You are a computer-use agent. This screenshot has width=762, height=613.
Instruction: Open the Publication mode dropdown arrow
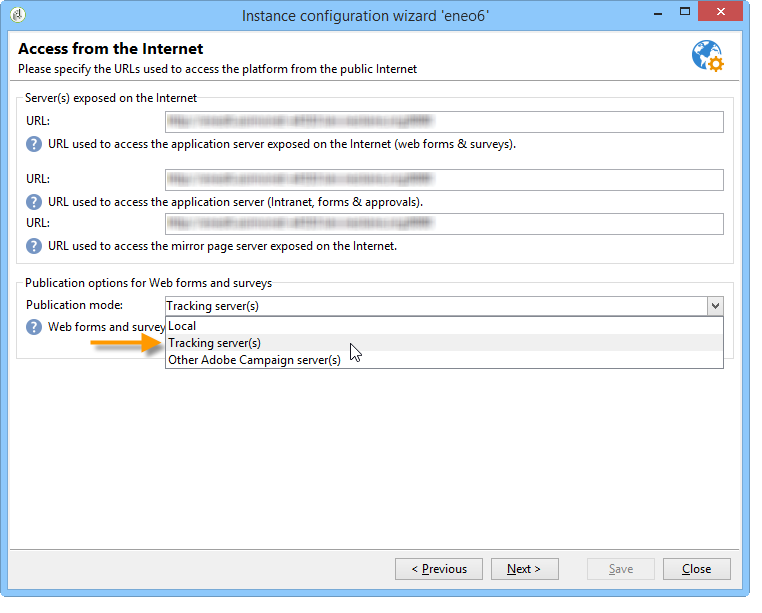[x=715, y=306]
